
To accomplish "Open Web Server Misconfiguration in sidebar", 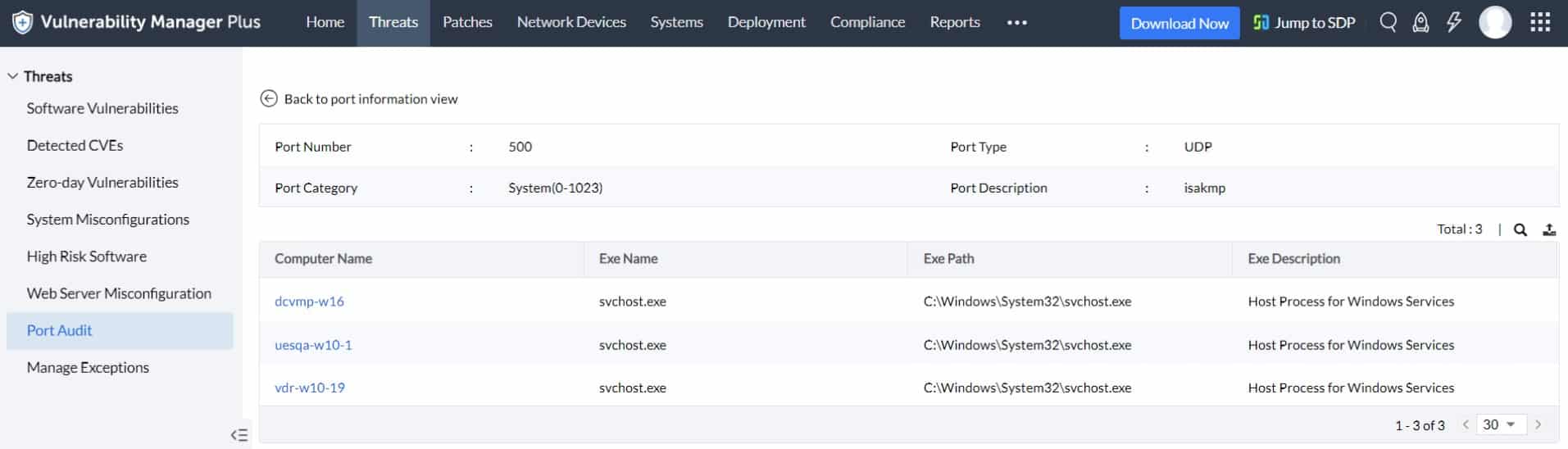I will point(119,293).
